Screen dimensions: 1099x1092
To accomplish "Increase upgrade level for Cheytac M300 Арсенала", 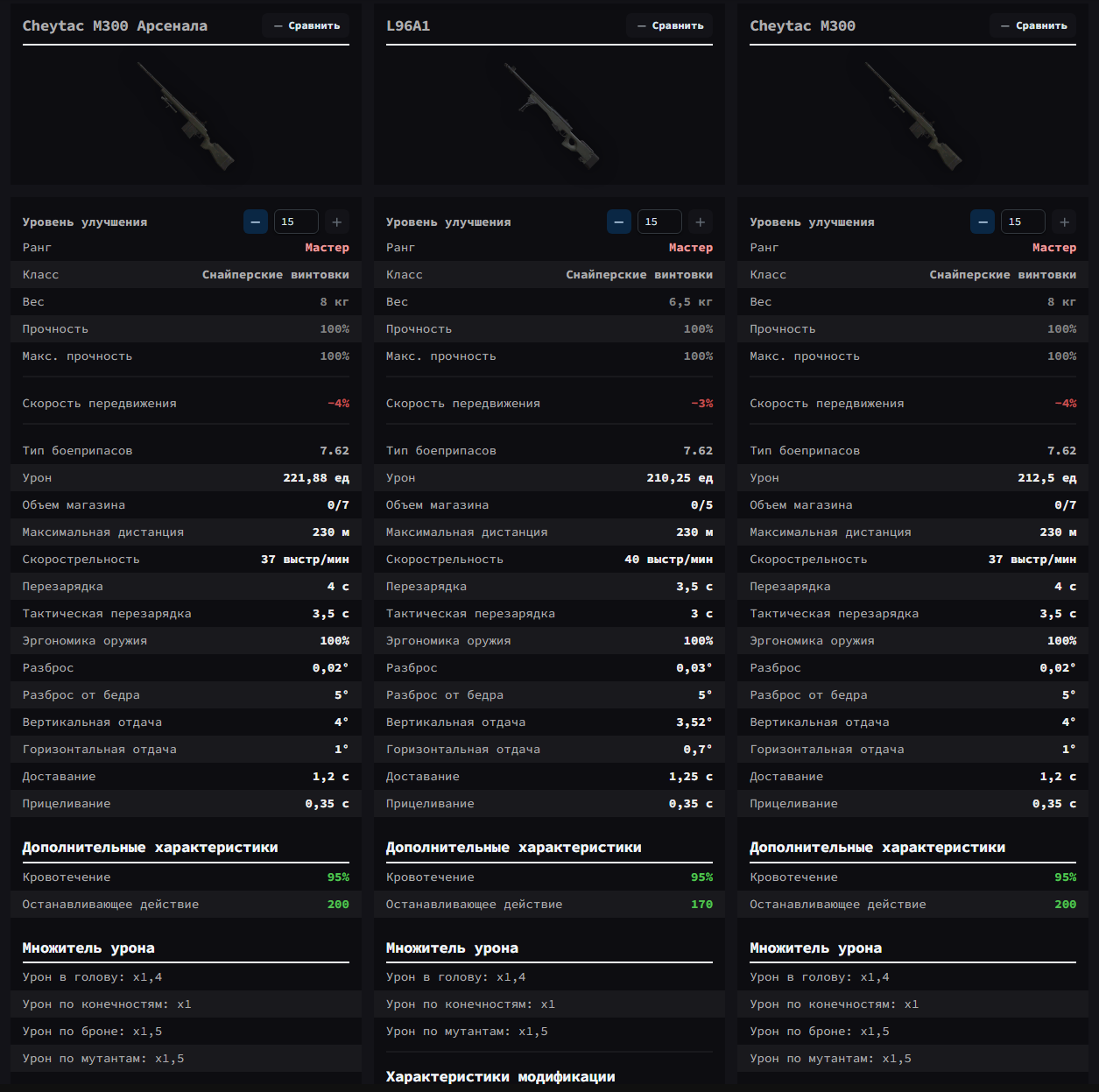I will (337, 222).
